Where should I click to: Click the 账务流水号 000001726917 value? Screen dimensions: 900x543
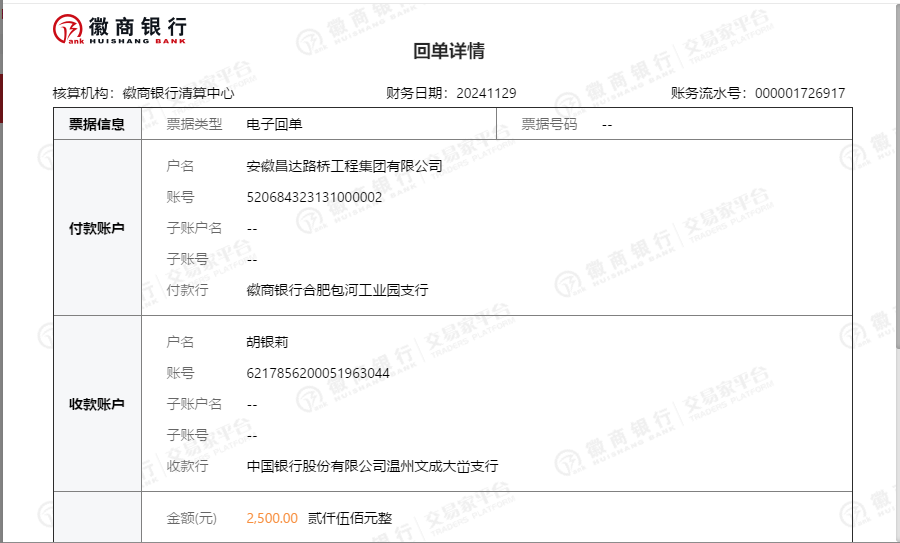(799, 93)
